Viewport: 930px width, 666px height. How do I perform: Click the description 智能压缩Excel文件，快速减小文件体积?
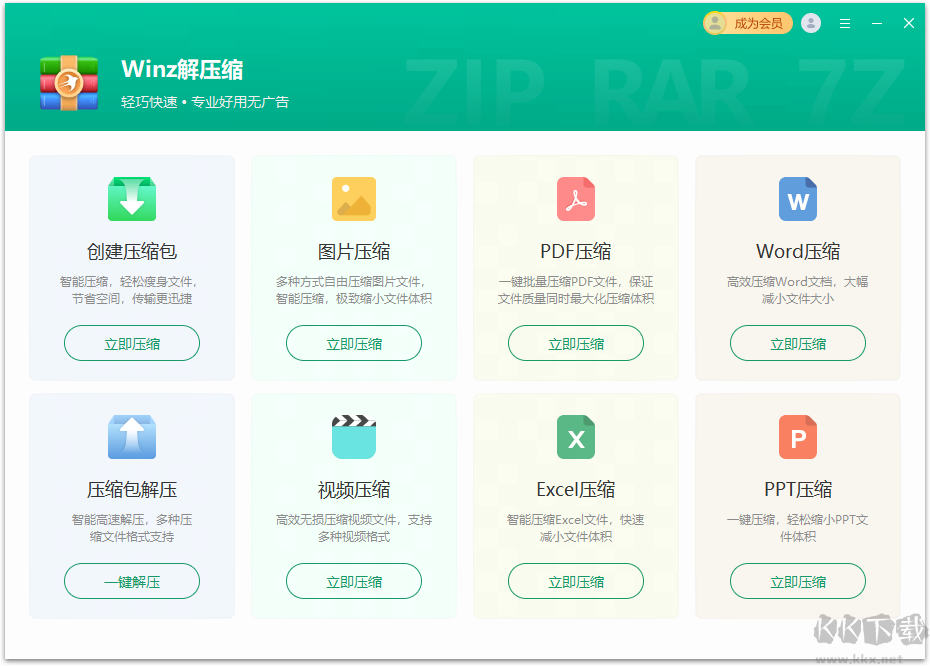[x=576, y=528]
